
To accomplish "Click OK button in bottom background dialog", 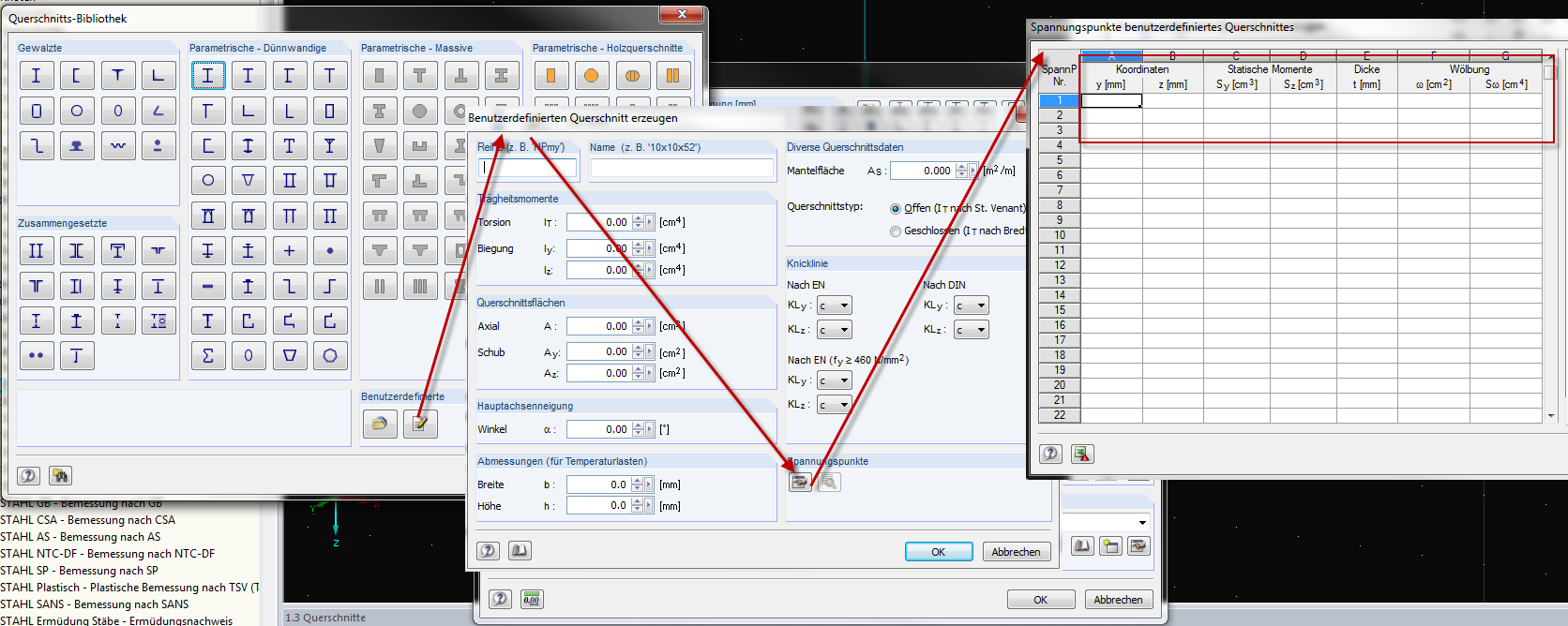I will tap(1040, 600).
